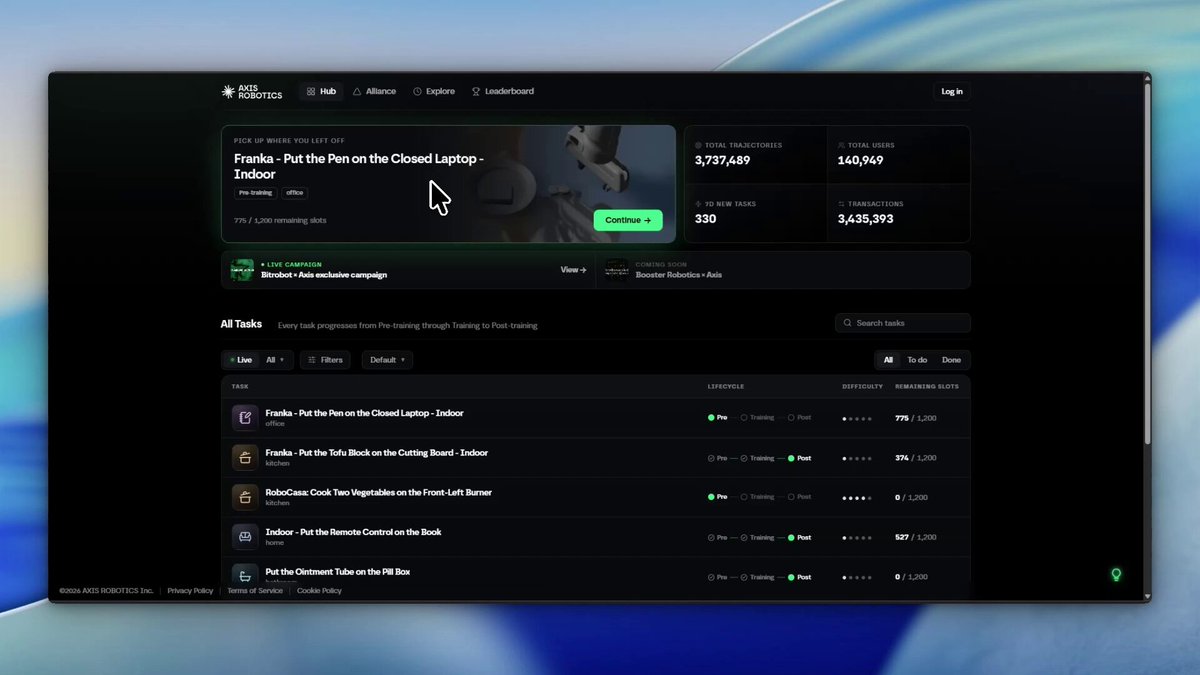Click the green lightbulb icon
Screen dimensions: 1200x675
coord(1116,575)
